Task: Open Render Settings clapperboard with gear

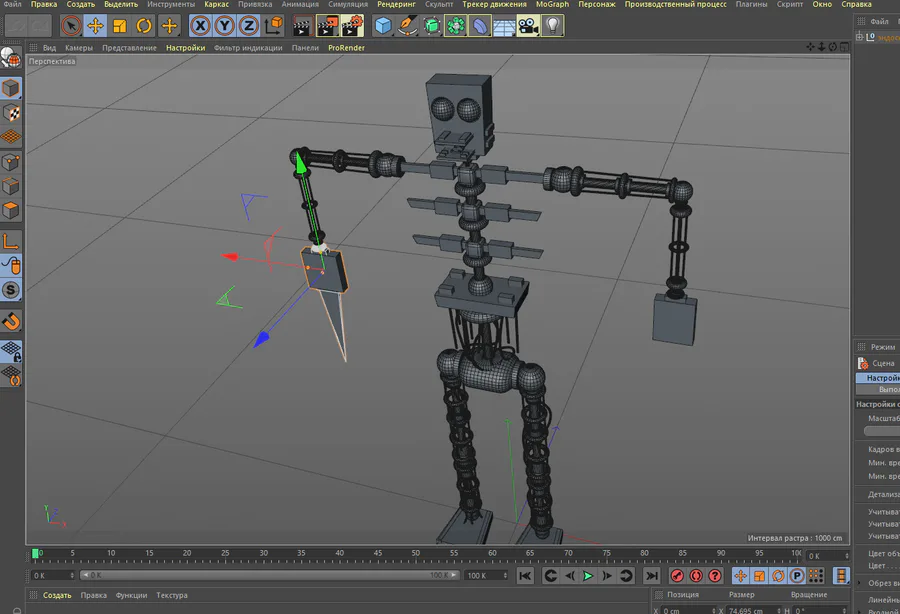Action: click(x=352, y=26)
